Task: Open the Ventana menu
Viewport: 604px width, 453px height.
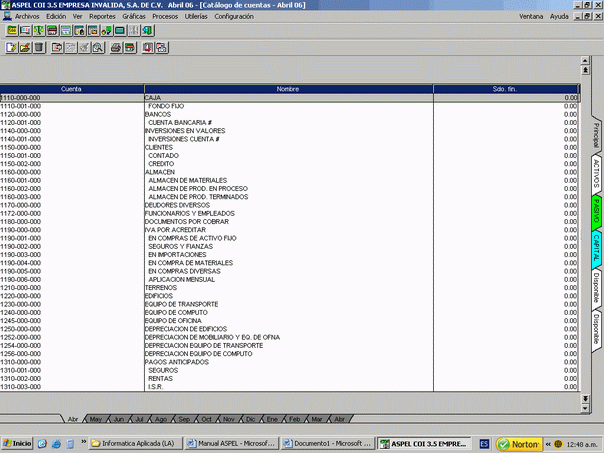Action: pos(531,16)
